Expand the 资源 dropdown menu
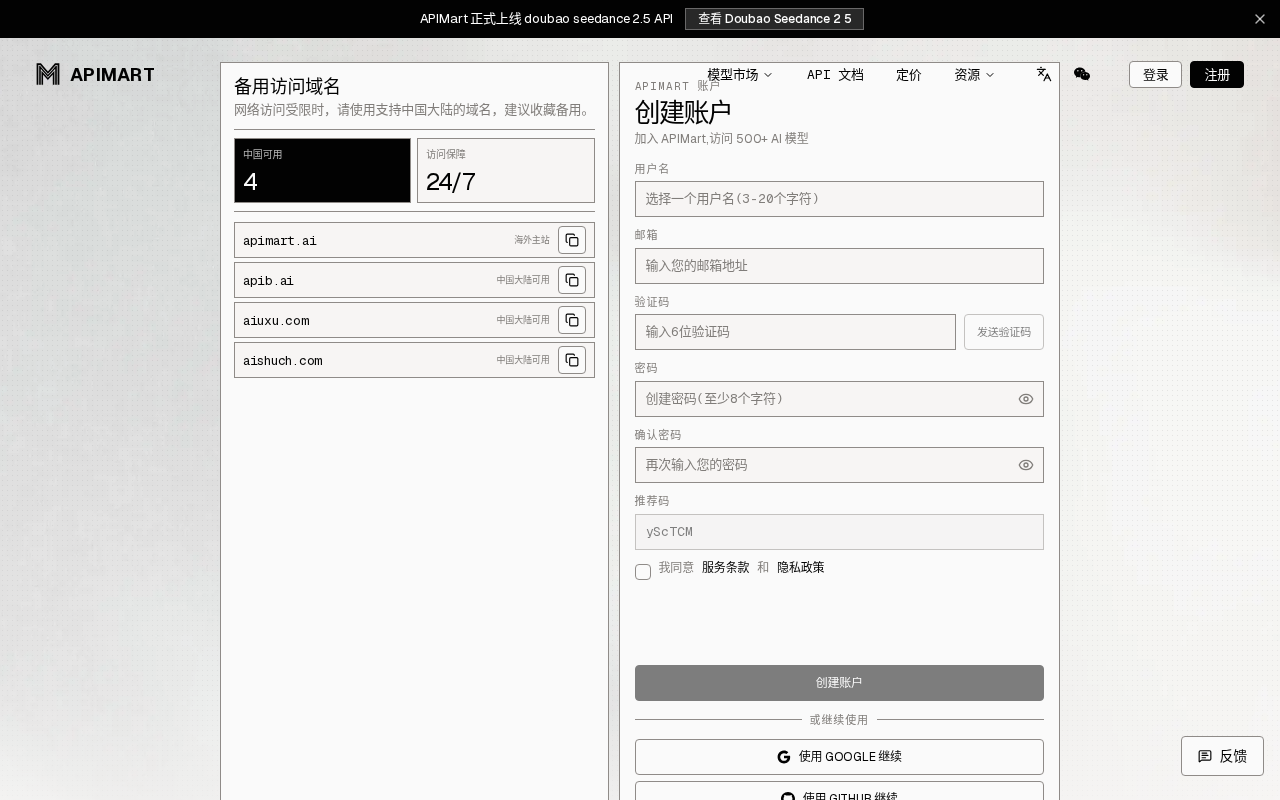This screenshot has height=800, width=1280. coord(974,75)
